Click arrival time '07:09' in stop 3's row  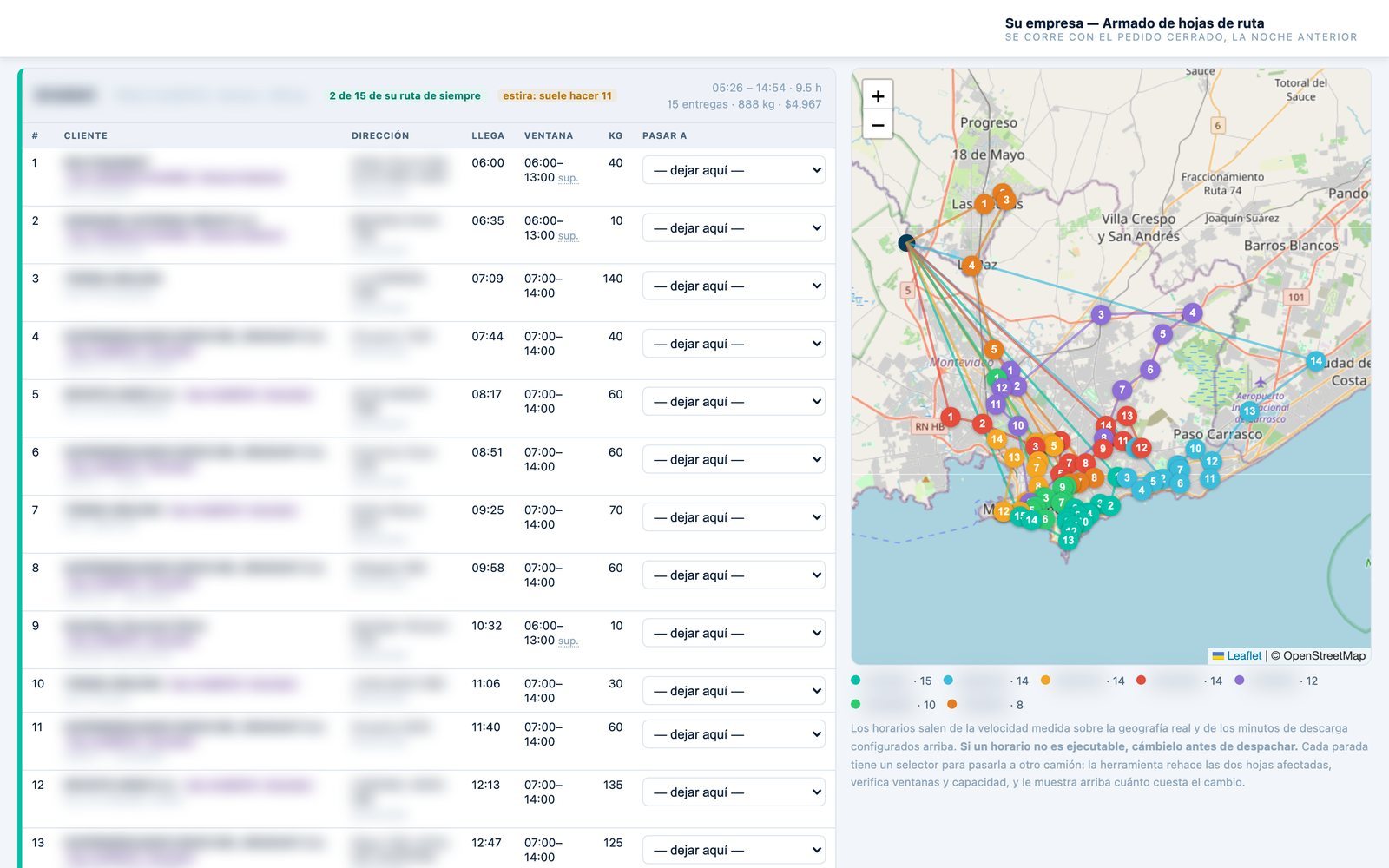[x=487, y=279]
